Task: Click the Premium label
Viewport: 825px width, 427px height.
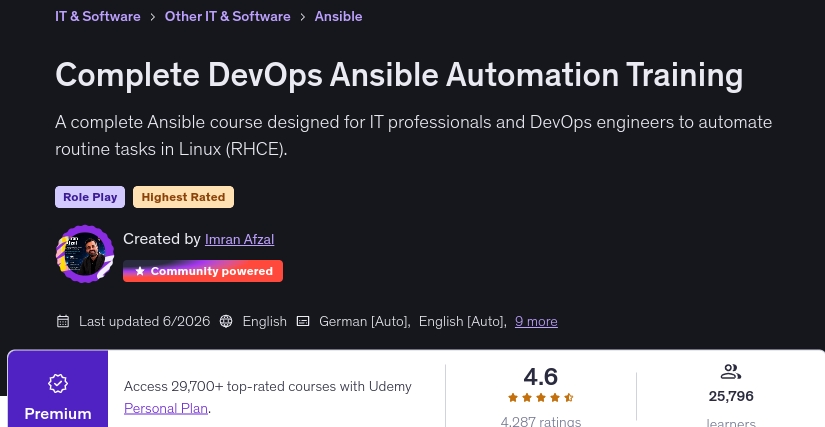Action: (58, 414)
